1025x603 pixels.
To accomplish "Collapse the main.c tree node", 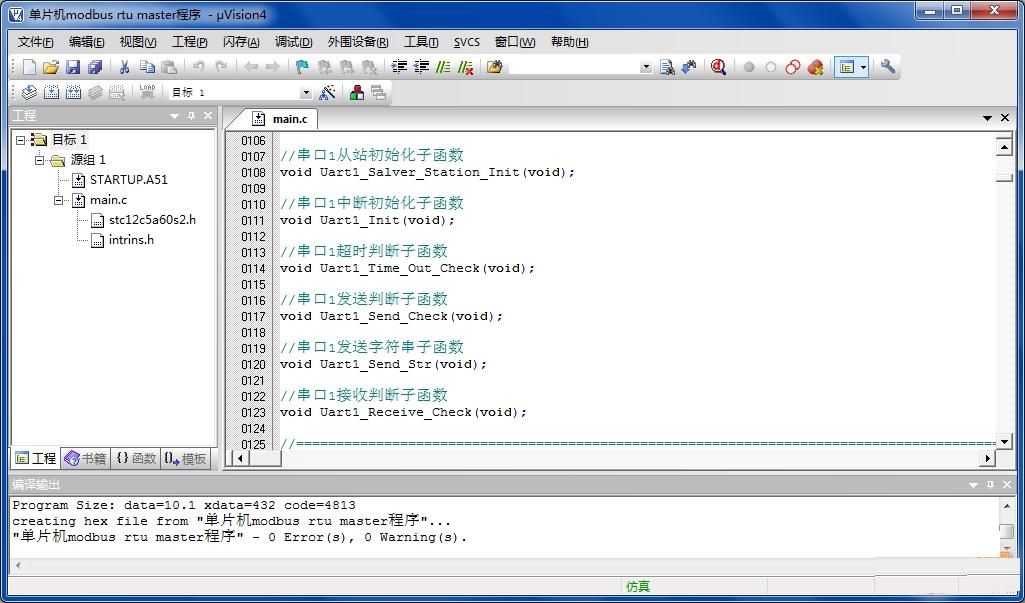I will coord(60,200).
